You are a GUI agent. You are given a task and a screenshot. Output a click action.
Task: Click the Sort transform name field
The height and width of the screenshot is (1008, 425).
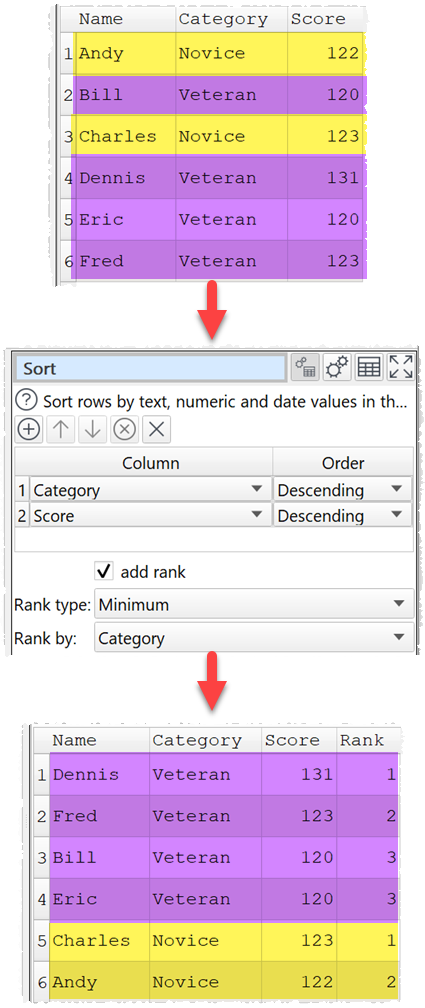[150, 368]
